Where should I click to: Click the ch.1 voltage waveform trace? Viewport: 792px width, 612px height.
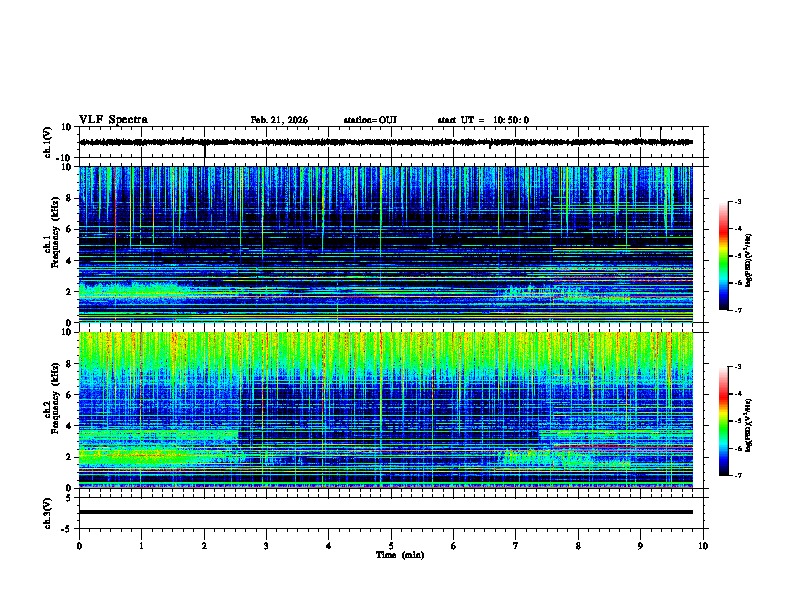(x=386, y=142)
